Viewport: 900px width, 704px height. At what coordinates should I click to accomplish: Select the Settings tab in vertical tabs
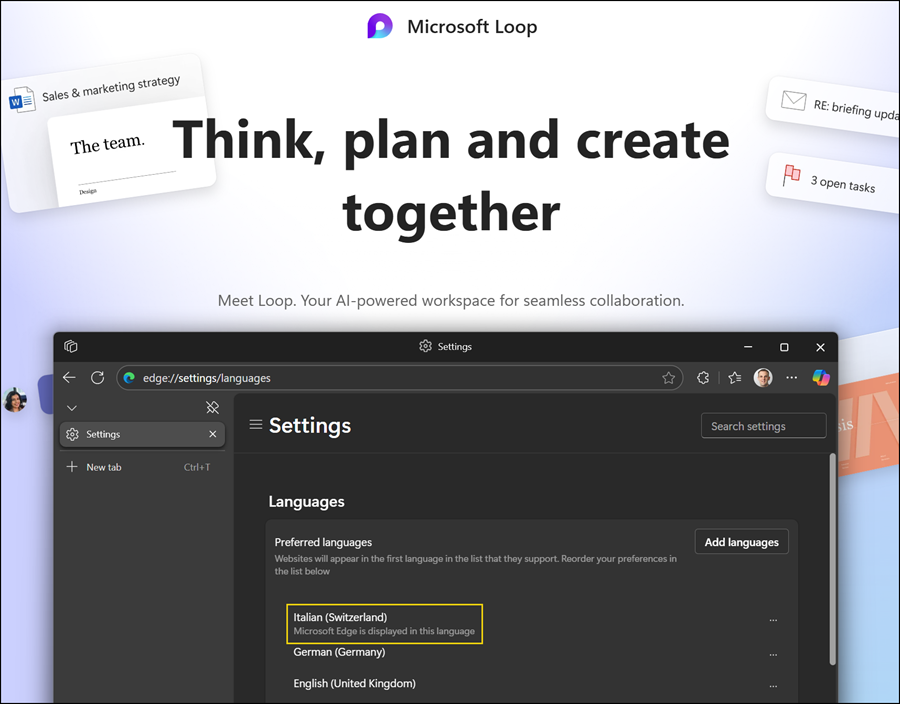(130, 435)
